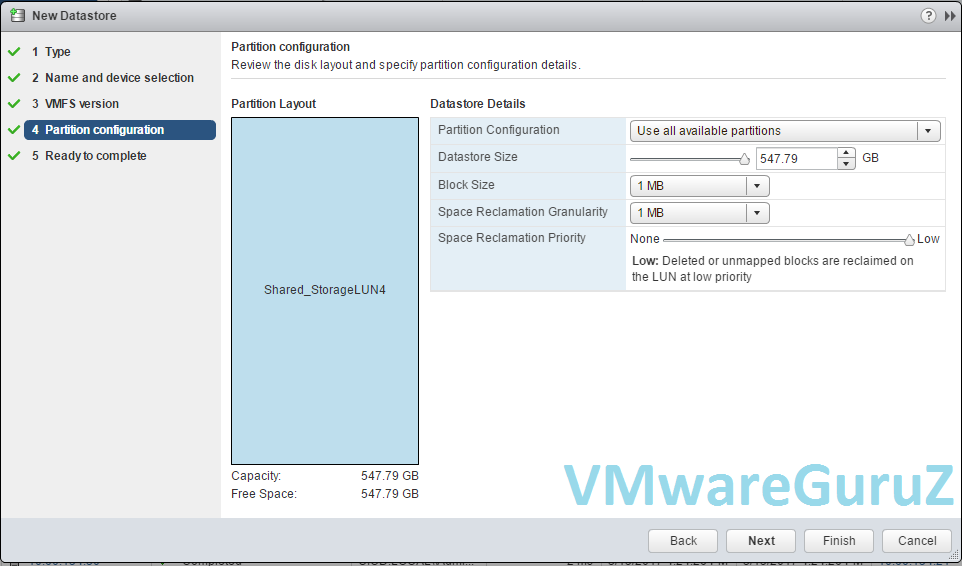
Task: Jump to Ready to complete step
Action: tap(95, 156)
